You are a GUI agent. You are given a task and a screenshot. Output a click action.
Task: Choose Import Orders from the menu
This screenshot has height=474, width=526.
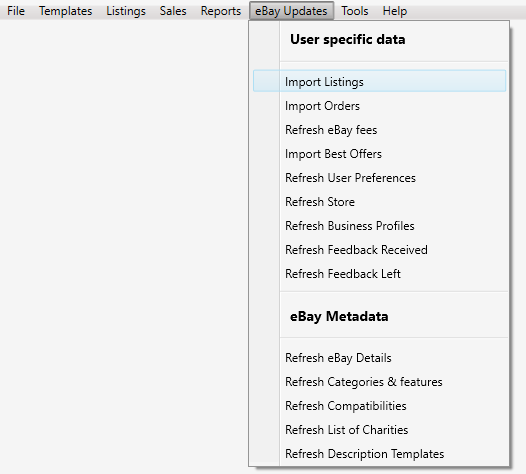(379, 106)
